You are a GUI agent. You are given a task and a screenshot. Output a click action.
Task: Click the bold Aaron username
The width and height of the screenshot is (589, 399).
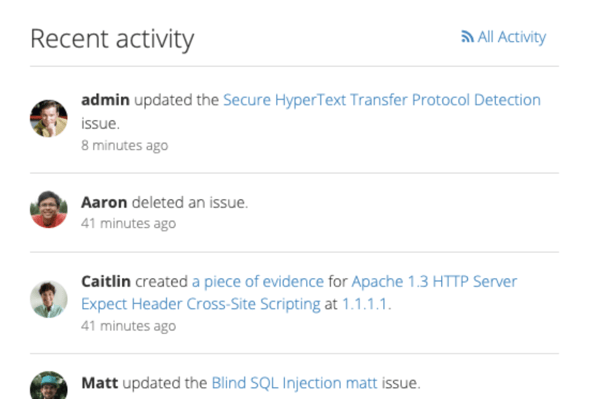(104, 203)
